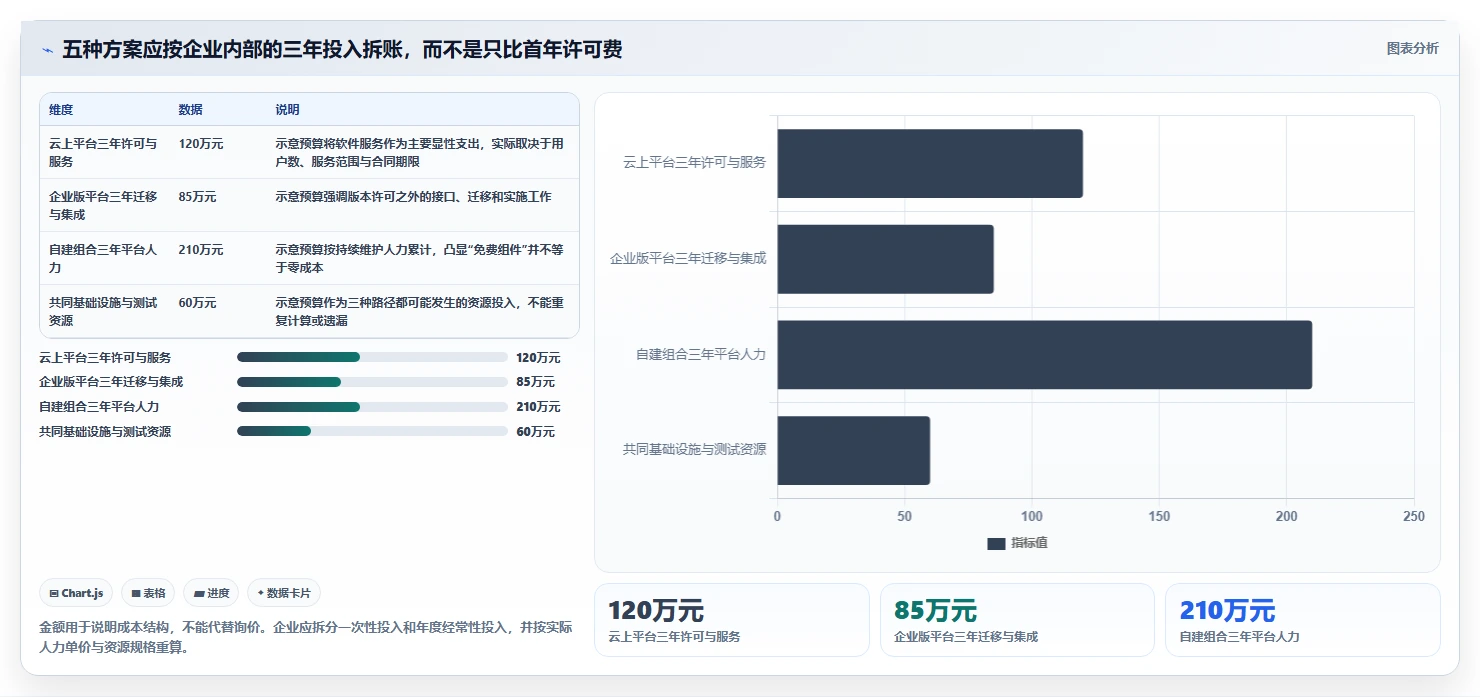Image resolution: width=1480 pixels, height=697 pixels.
Task: Click the 云上平台三年许可与服务 progress bar
Action: coord(372,357)
